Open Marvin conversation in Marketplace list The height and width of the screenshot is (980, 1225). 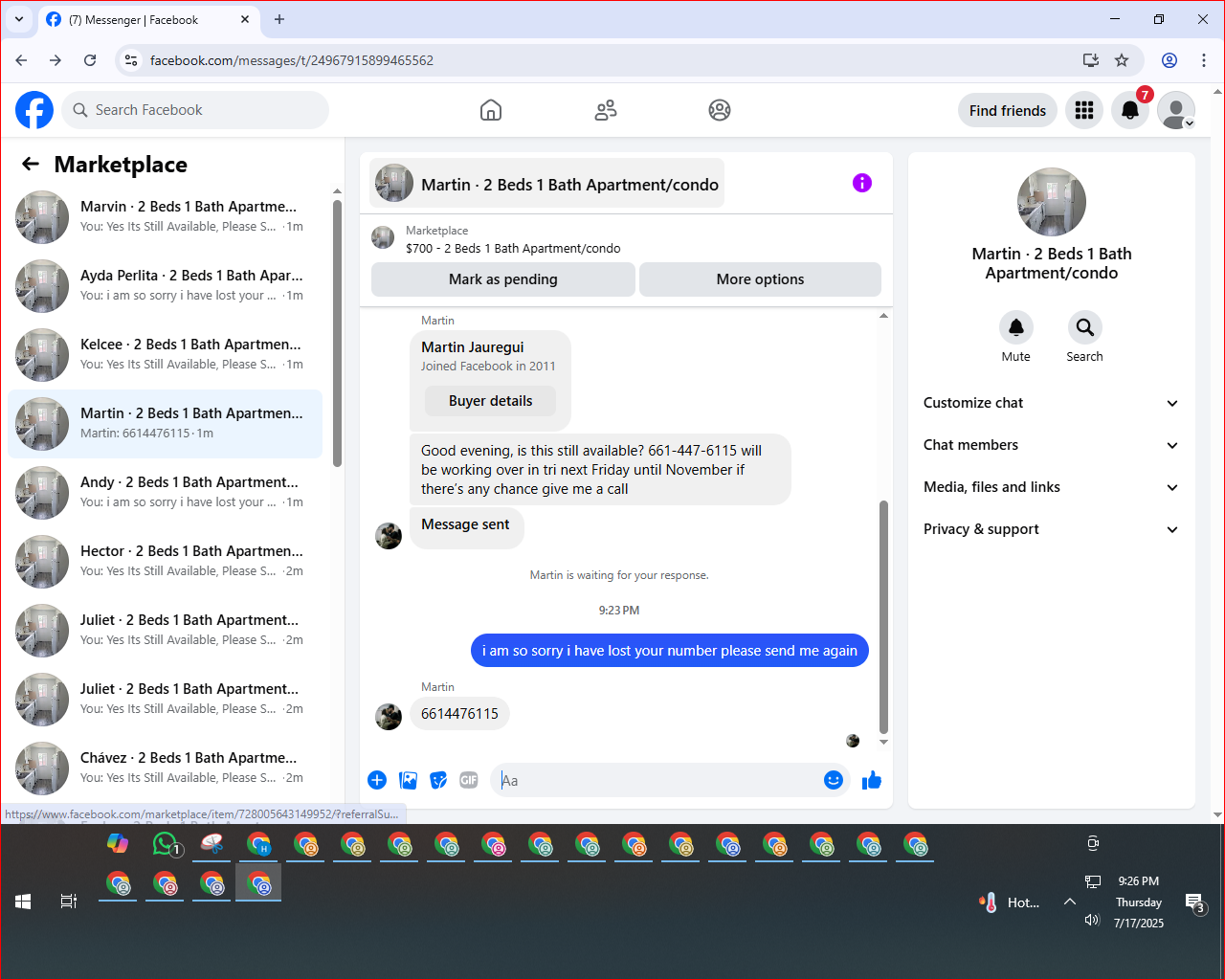point(165,217)
